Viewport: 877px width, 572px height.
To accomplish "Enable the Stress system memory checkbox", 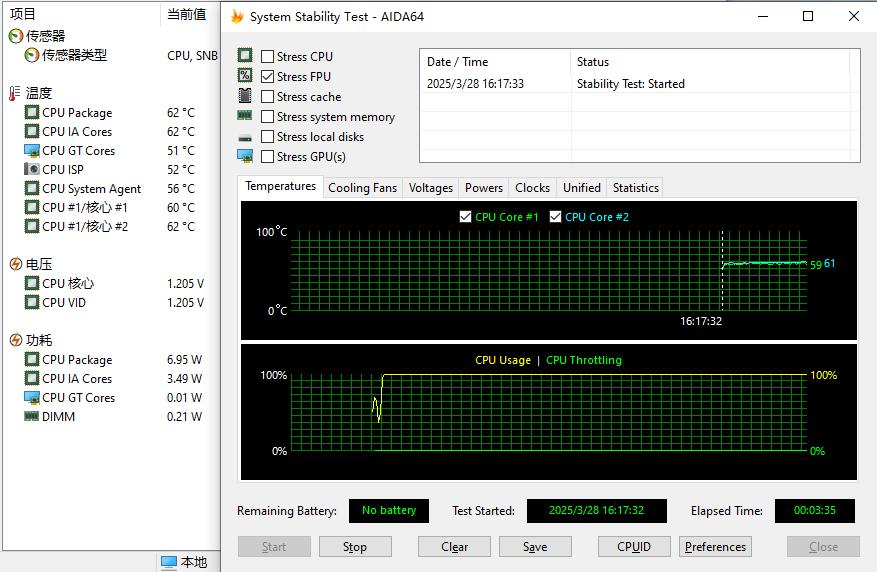I will [x=267, y=117].
